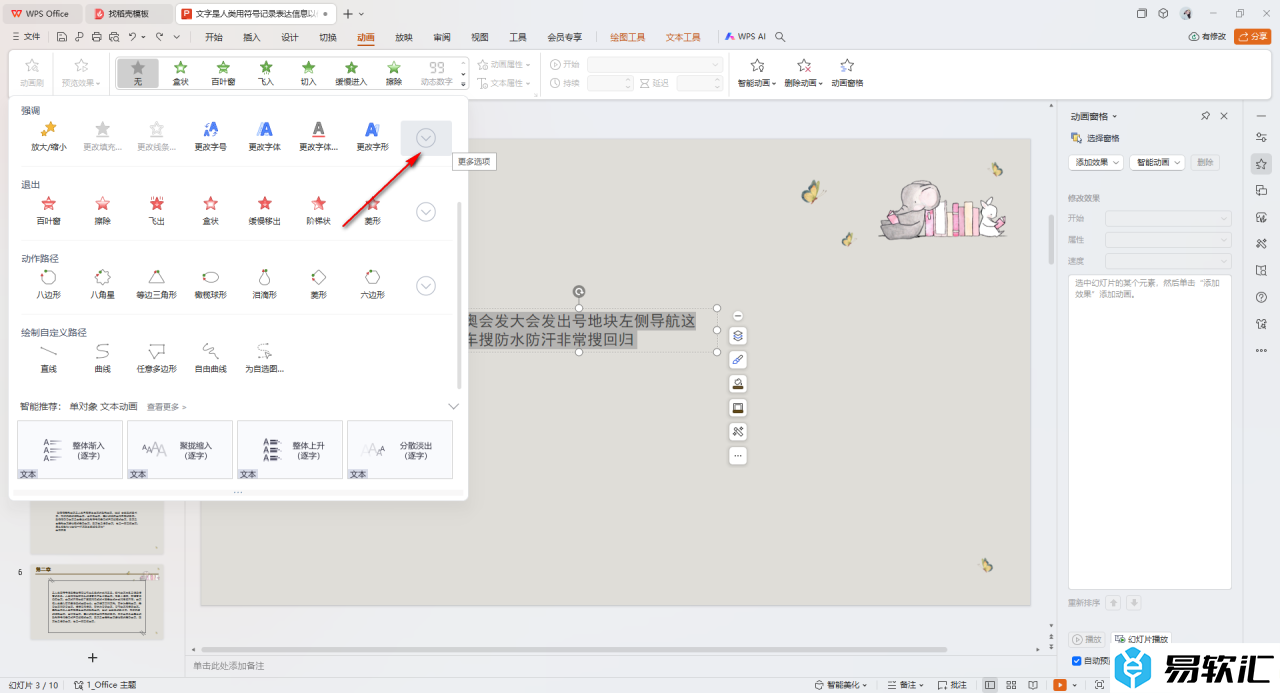Screen dimensions: 1280x693
Task: Click the notes field 单击此处添加备注
Action: (229, 666)
